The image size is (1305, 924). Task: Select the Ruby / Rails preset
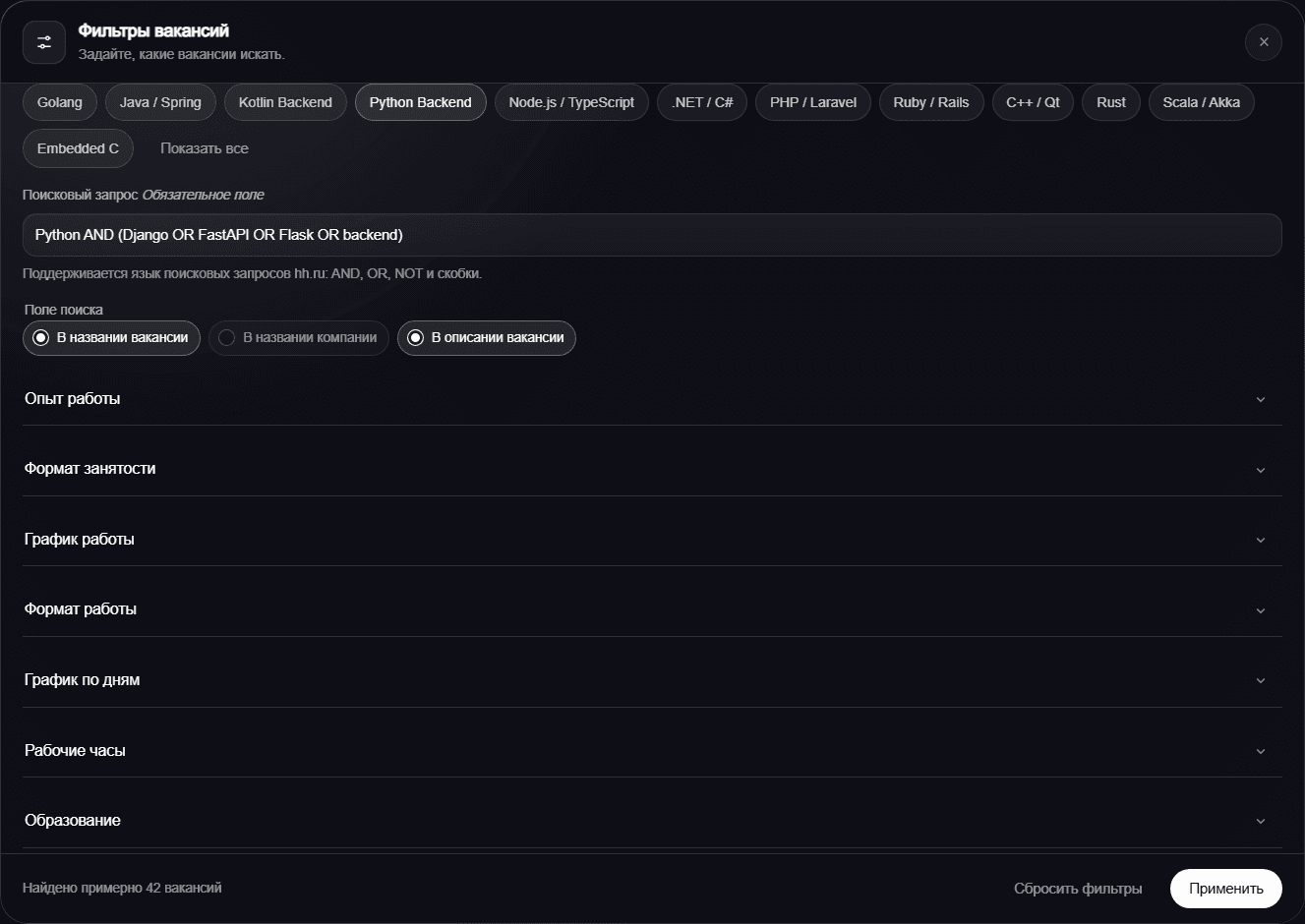pos(931,102)
